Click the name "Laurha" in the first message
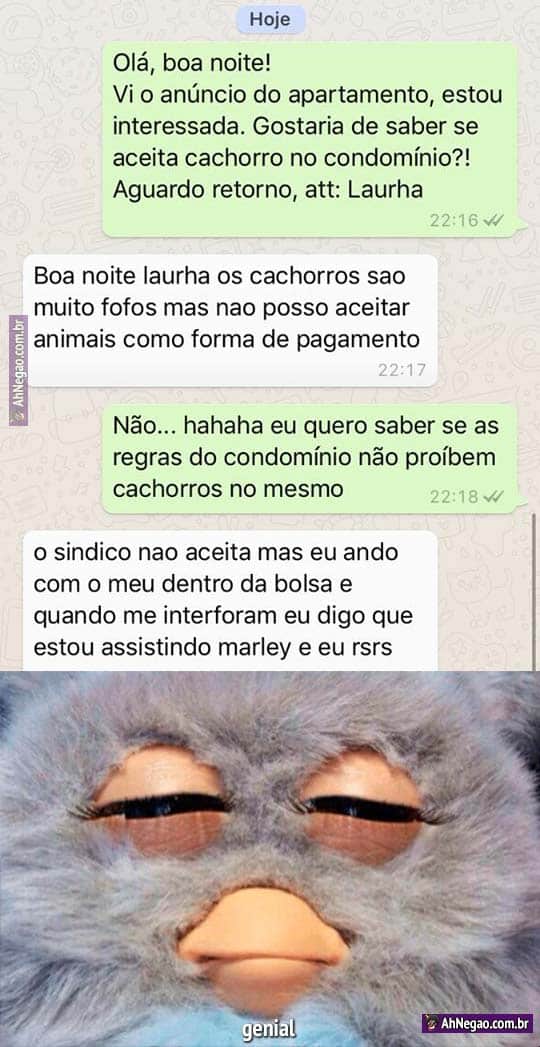540x1047 pixels. 388,190
